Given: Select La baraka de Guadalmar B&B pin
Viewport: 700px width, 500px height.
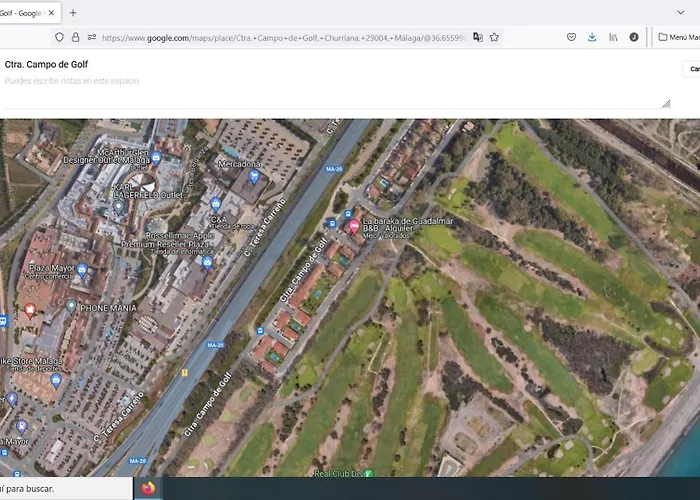Looking at the screenshot, I should 353,227.
